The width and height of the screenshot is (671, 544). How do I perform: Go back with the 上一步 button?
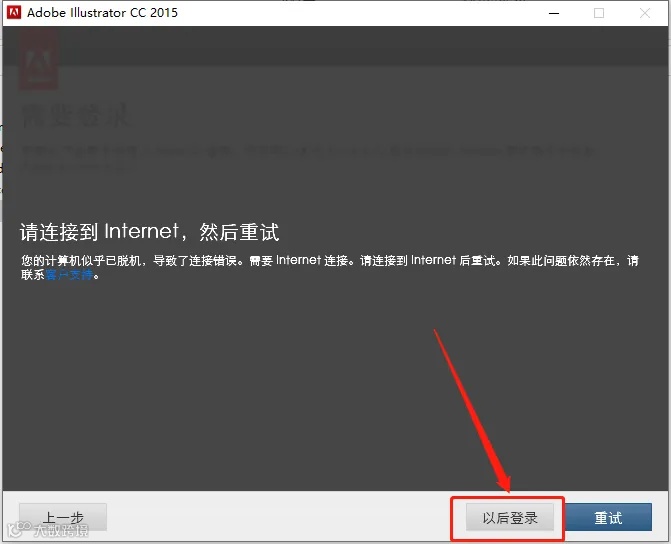pos(63,517)
